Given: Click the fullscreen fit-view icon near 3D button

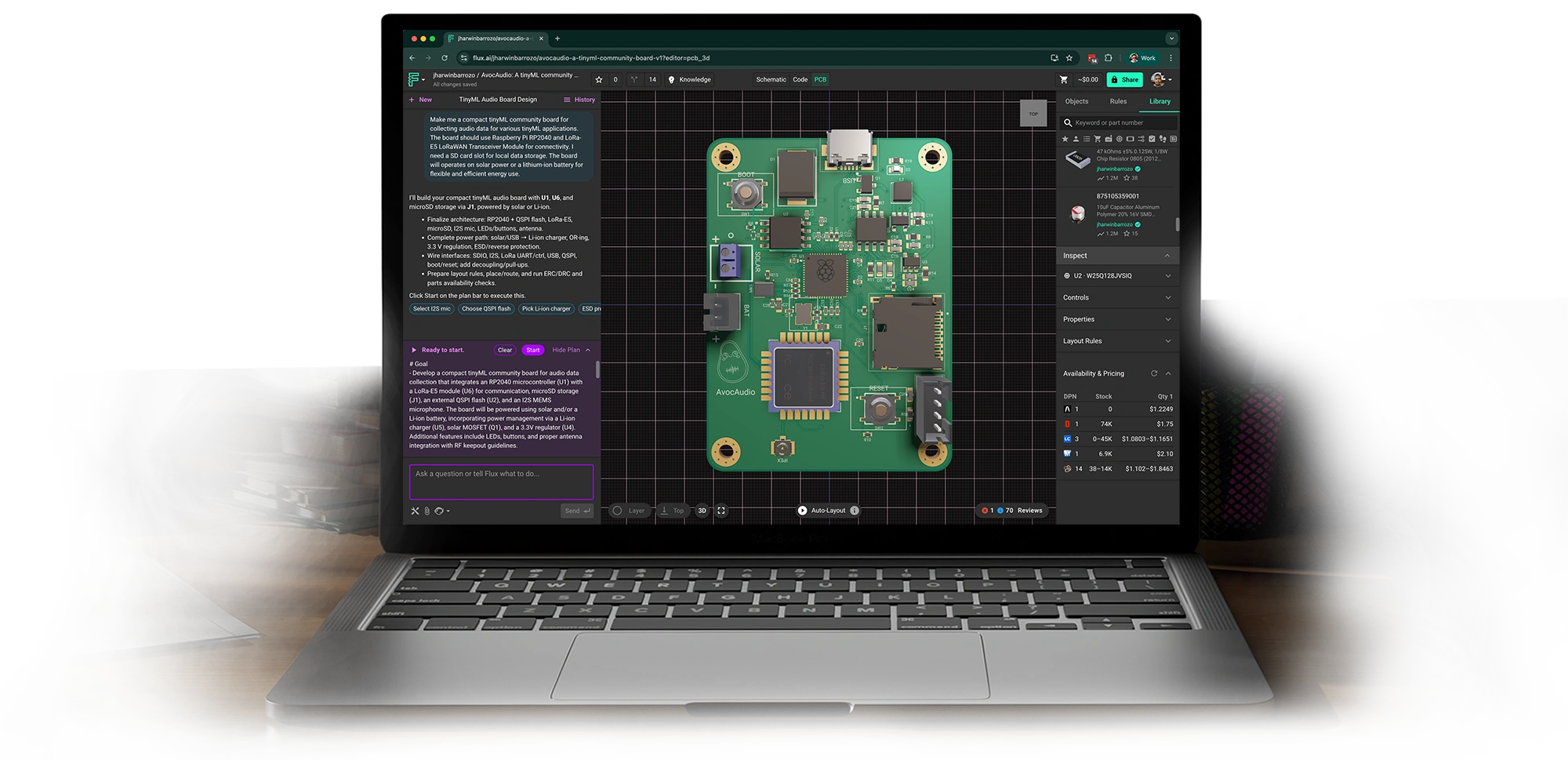Looking at the screenshot, I should pos(721,511).
